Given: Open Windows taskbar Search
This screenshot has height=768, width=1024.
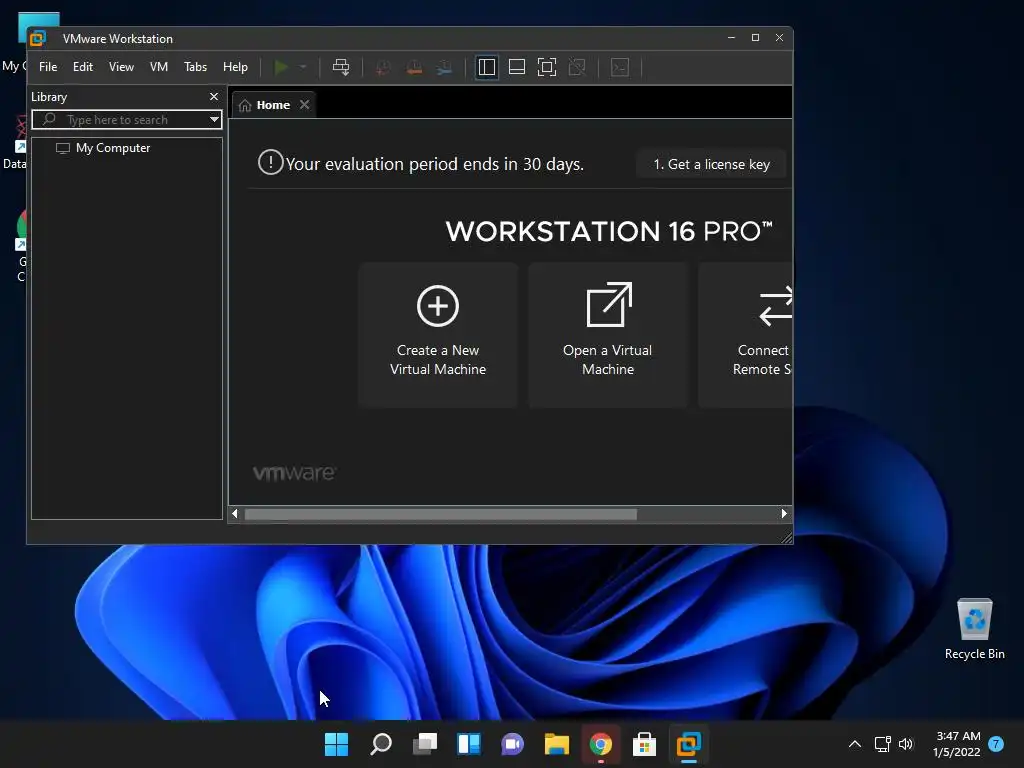Looking at the screenshot, I should [381, 744].
